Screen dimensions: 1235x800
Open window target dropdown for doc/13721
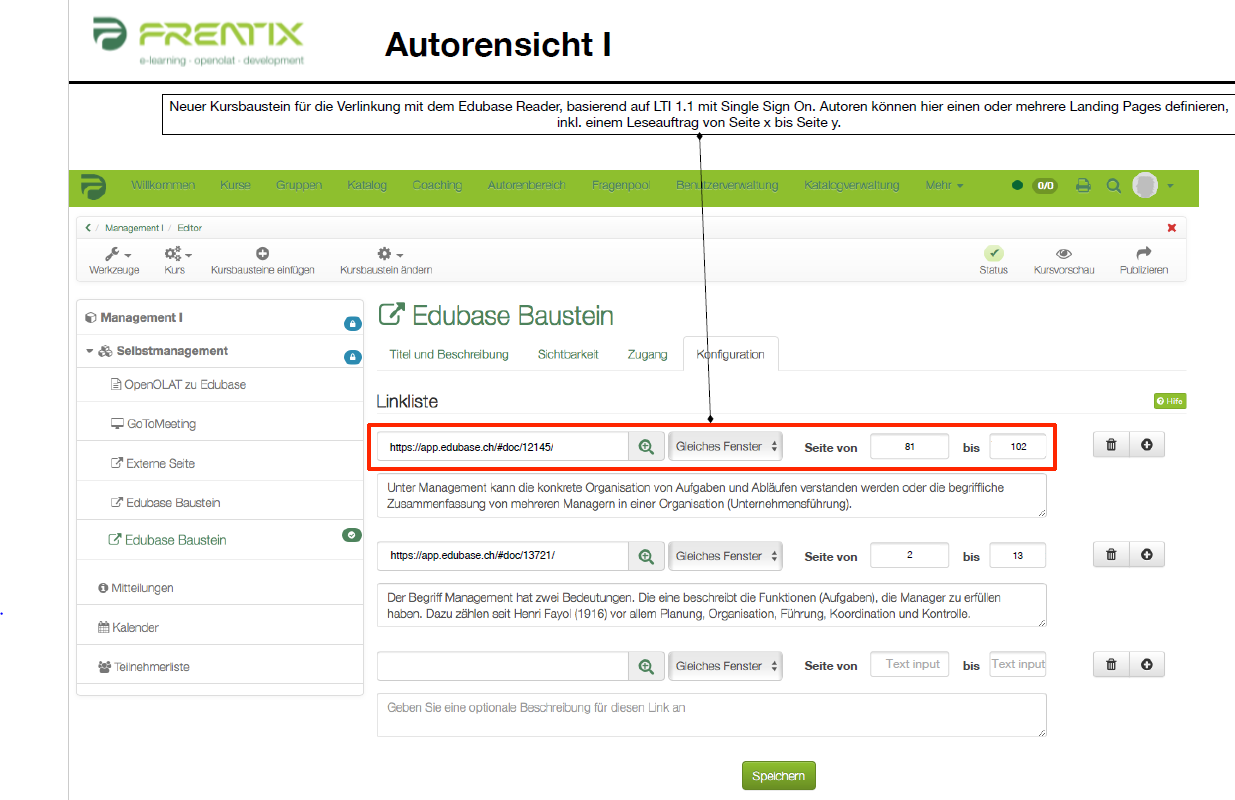(x=725, y=556)
